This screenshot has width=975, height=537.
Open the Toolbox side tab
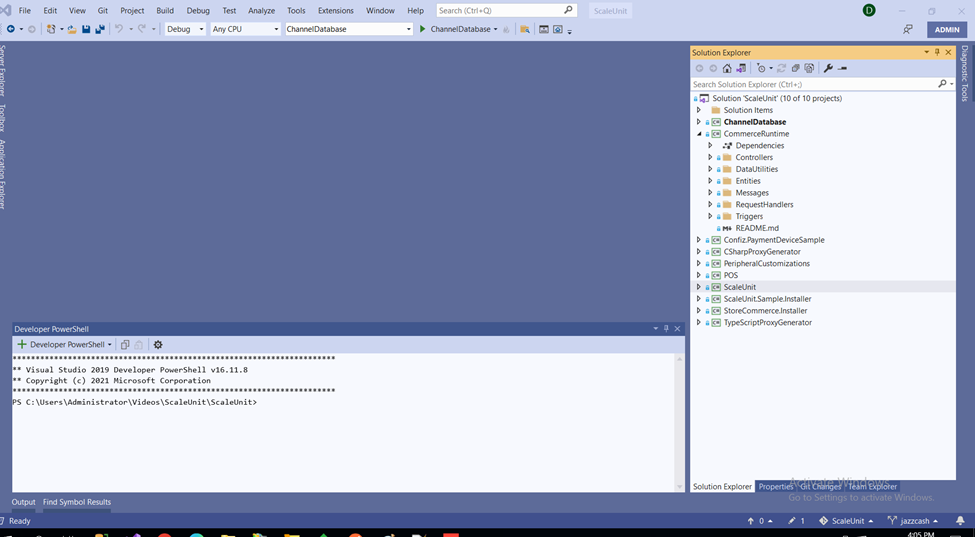click(3, 118)
